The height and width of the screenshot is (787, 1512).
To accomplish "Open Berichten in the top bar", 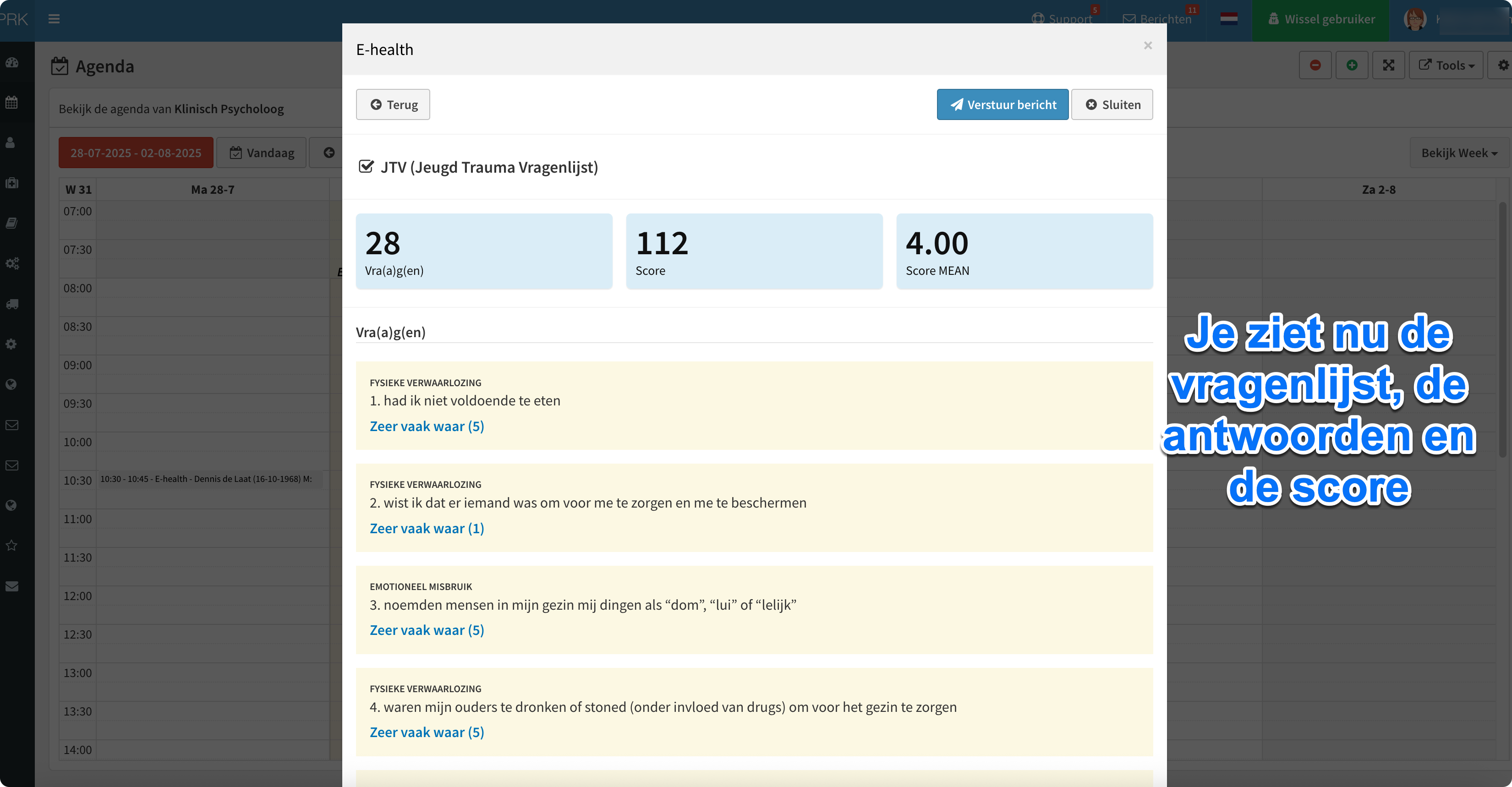I will point(1157,19).
